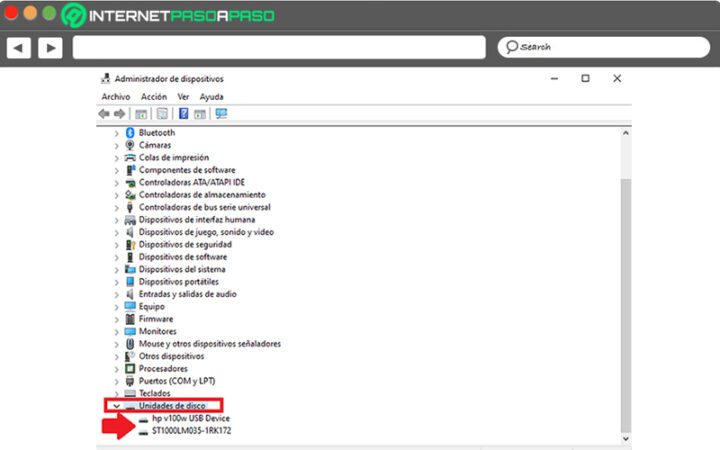Image resolution: width=720 pixels, height=450 pixels.
Task: Open the Acción menu
Action: [x=154, y=97]
